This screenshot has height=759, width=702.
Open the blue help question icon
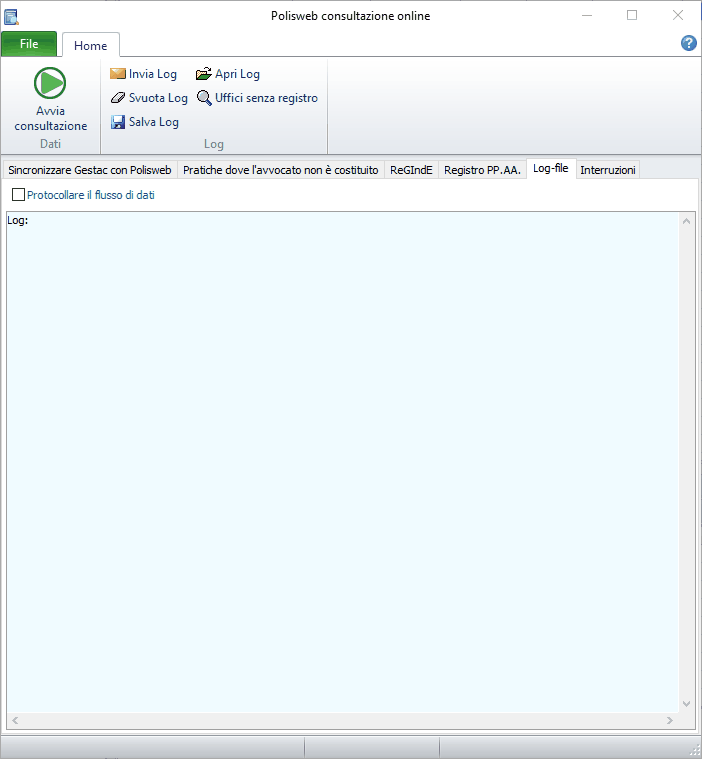(688, 43)
